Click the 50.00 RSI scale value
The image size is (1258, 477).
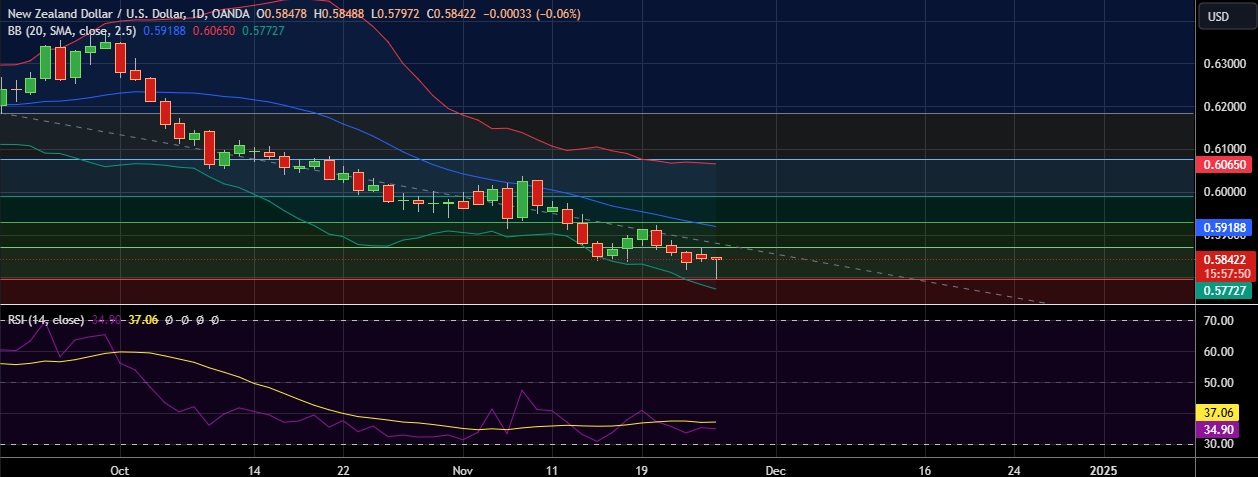[x=1218, y=382]
